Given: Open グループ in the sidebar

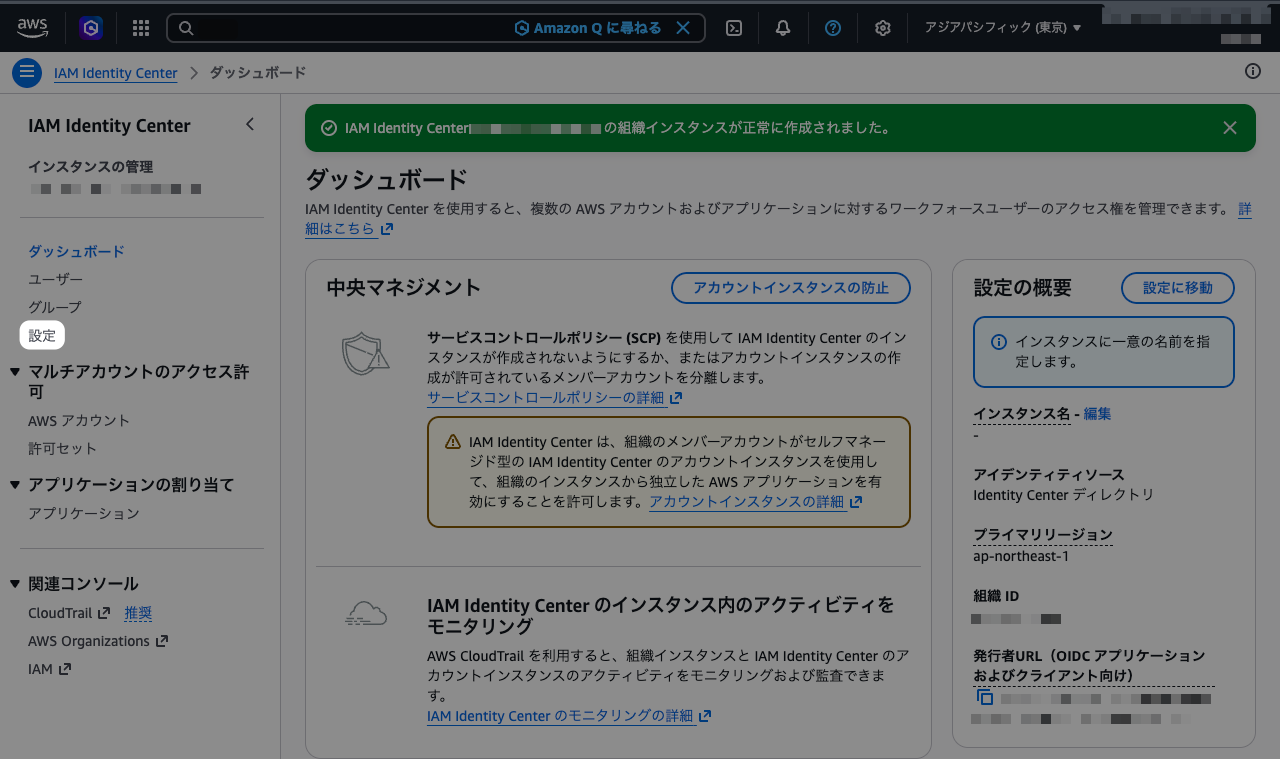Looking at the screenshot, I should (x=55, y=307).
